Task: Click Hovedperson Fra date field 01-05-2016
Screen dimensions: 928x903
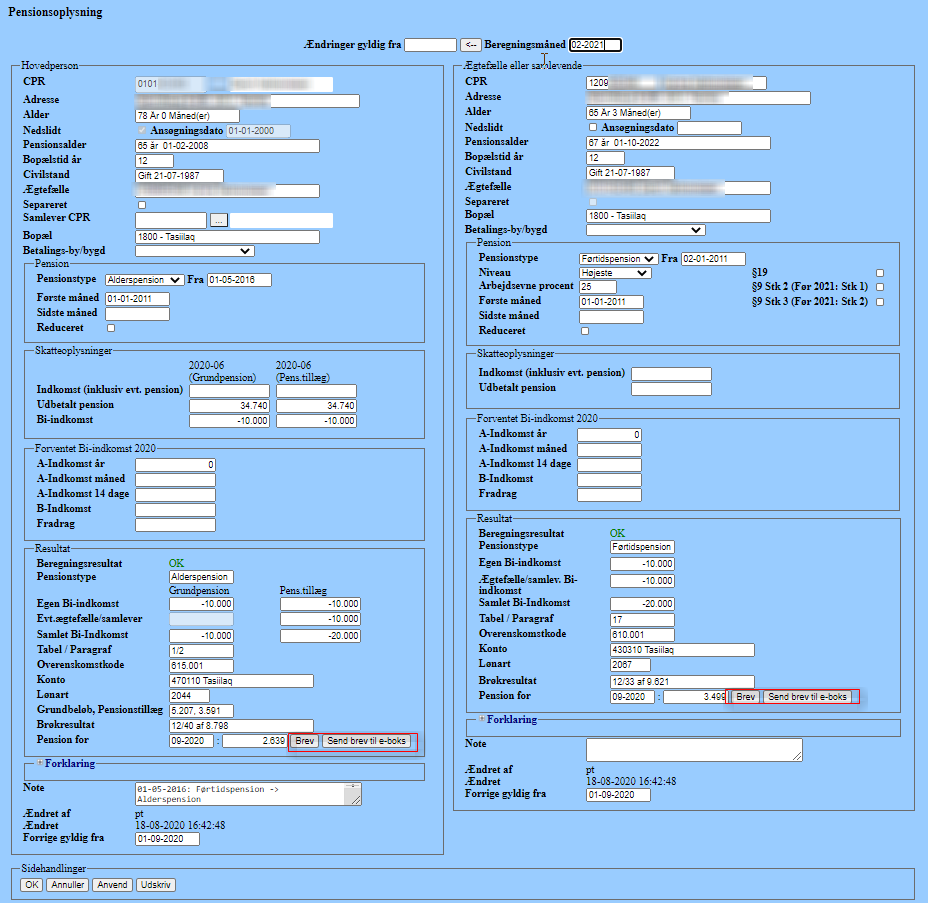Action: (239, 280)
